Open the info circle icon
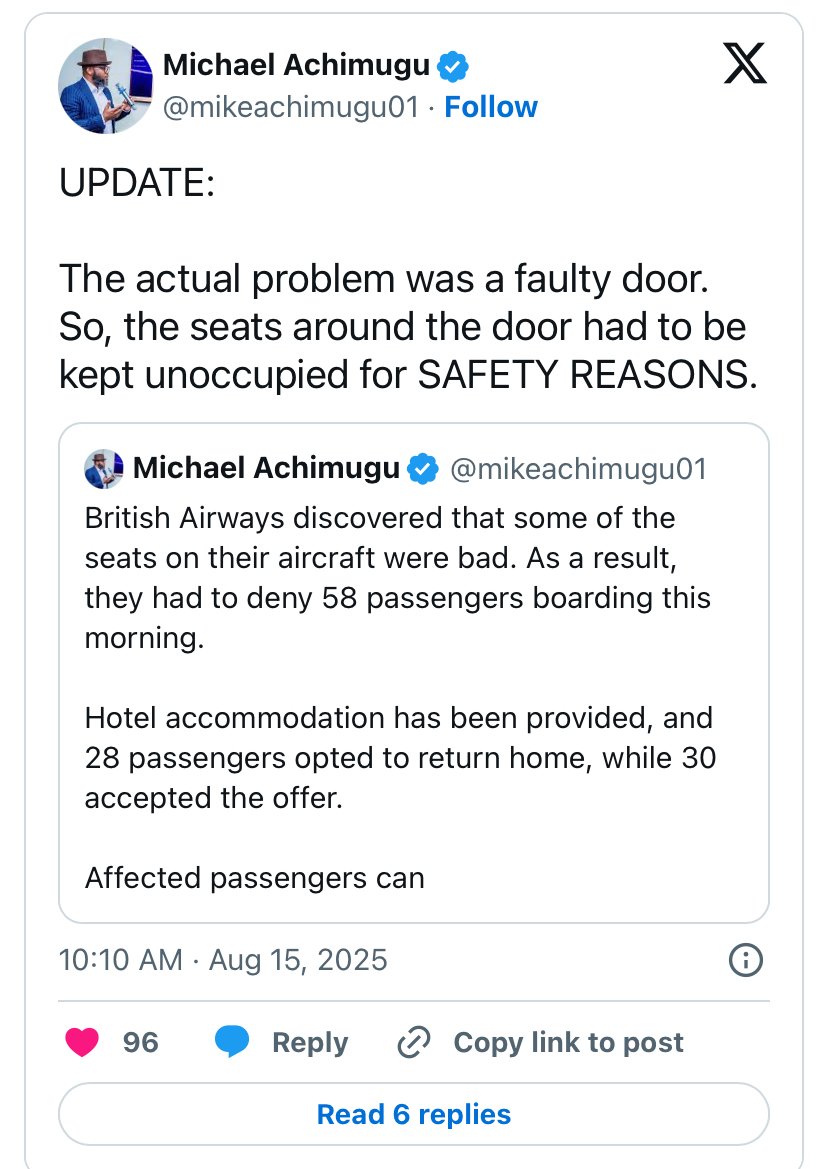This screenshot has height=1169, width=828. coord(745,961)
